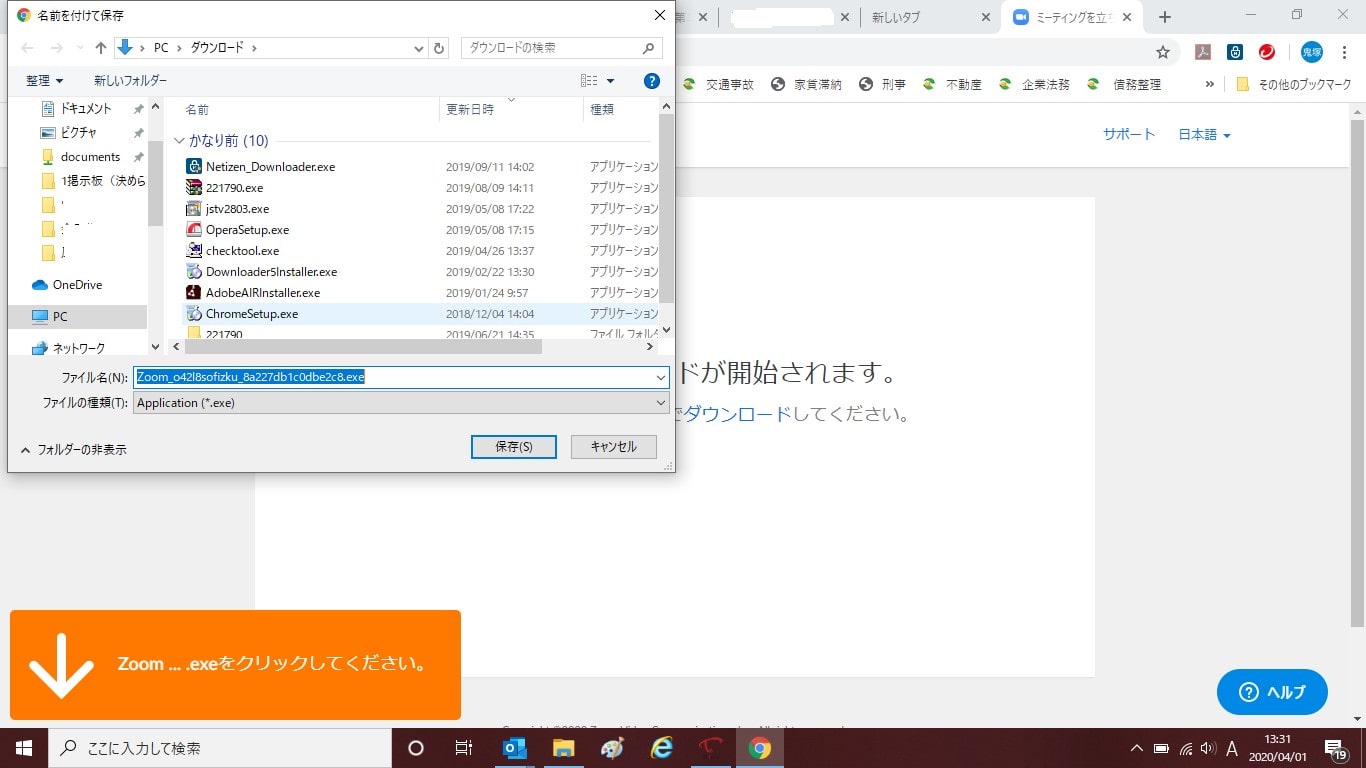Open notification center with 19 badge
This screenshot has width=1366, height=768.
coord(1336,749)
